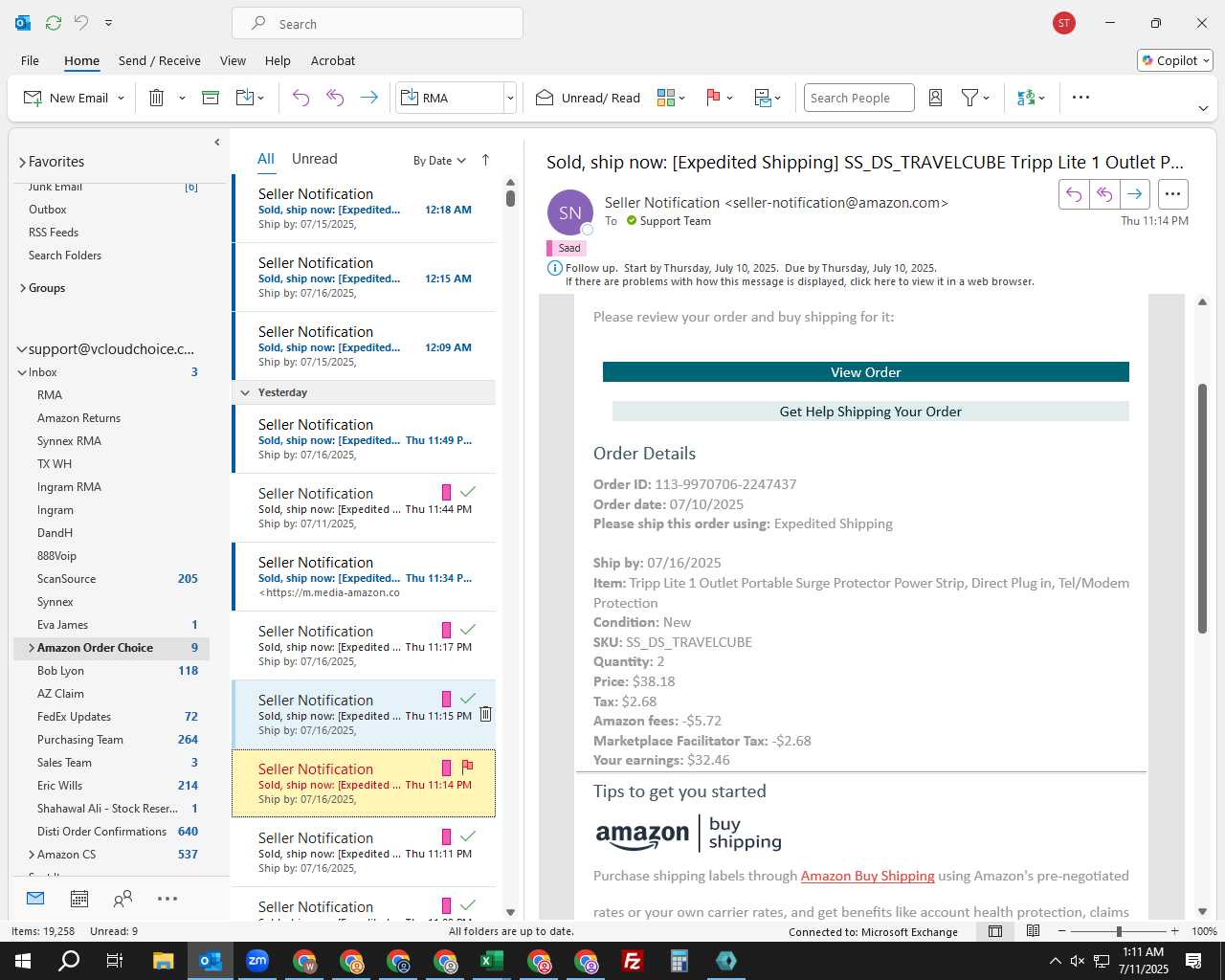Open the Send / Receive tab
Image resolution: width=1225 pixels, height=980 pixels.
click(160, 60)
